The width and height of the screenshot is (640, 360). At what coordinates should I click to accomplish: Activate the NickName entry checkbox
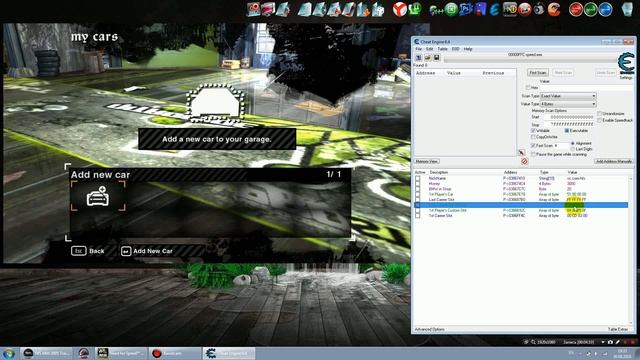pos(418,178)
